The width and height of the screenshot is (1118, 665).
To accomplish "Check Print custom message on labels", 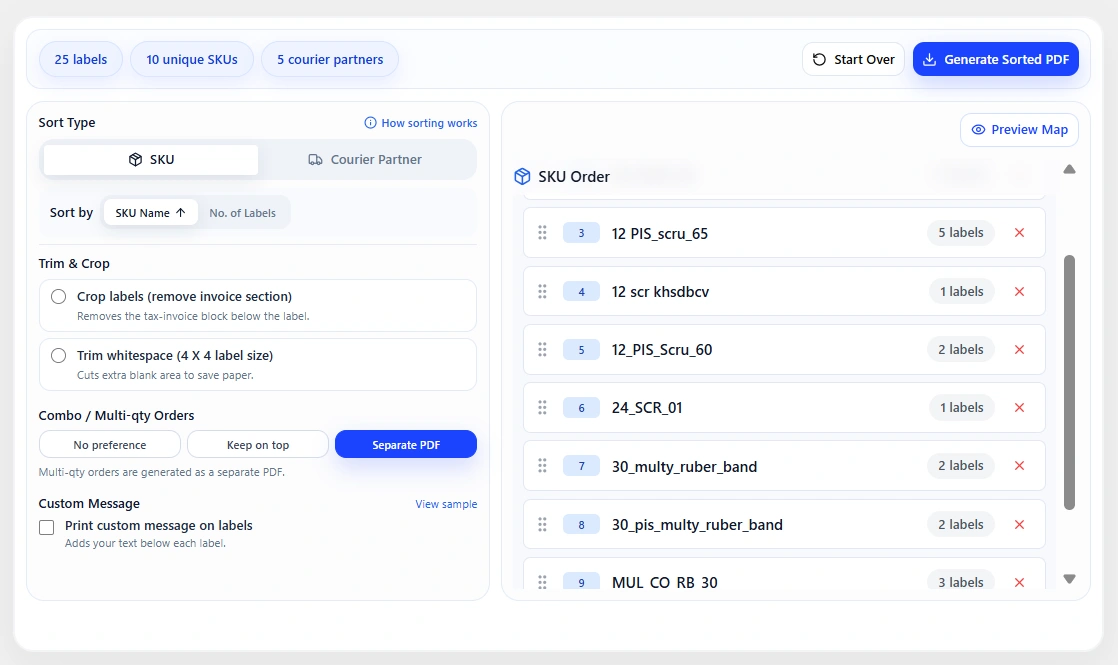I will pyautogui.click(x=46, y=527).
